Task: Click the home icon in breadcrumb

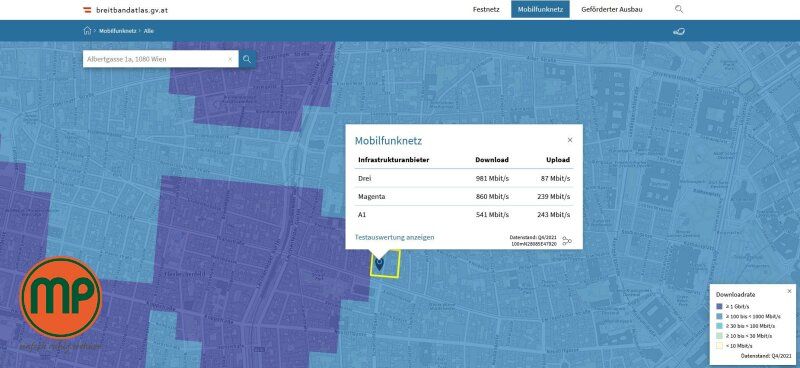Action: pyautogui.click(x=87, y=31)
